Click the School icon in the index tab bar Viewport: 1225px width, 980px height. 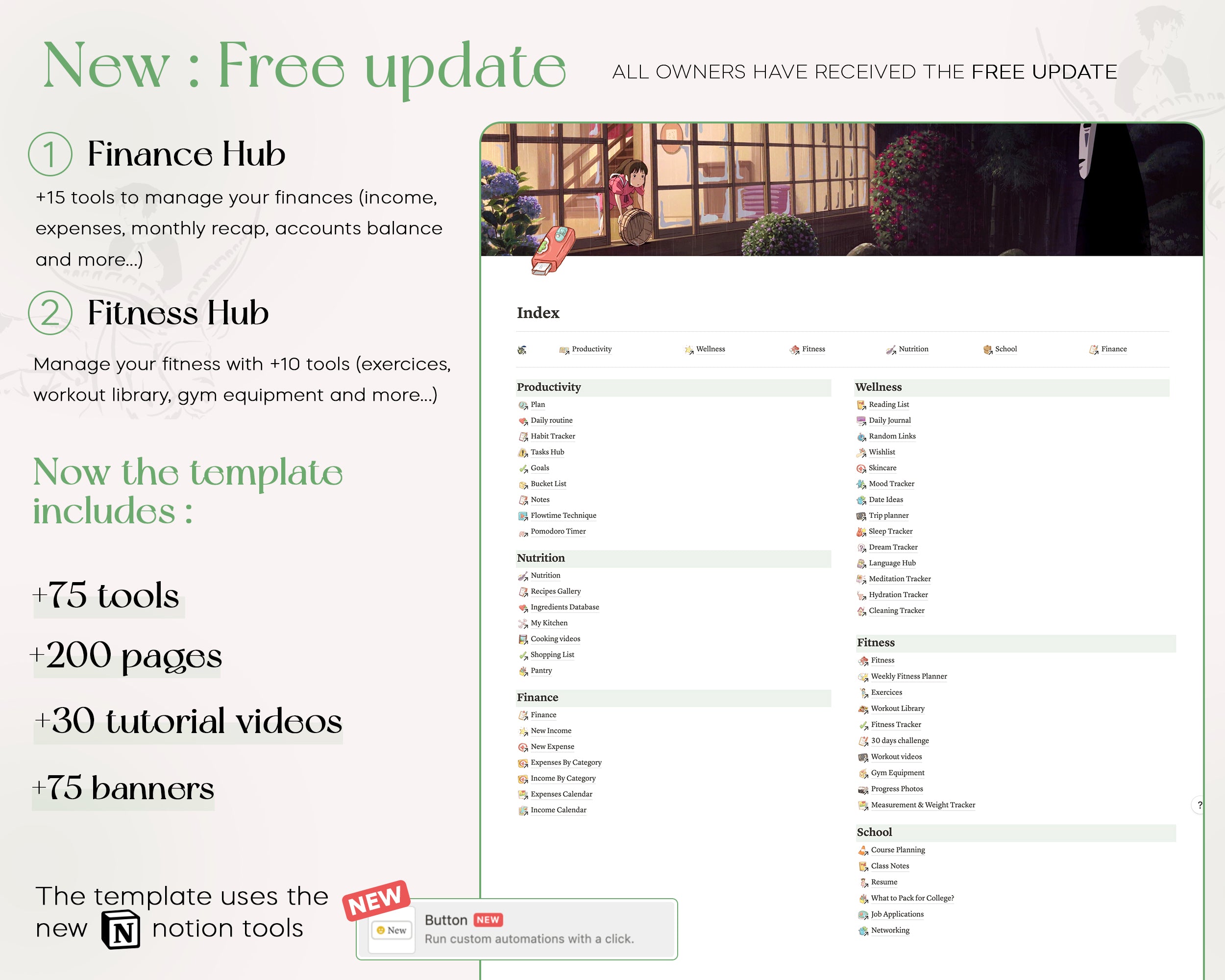coord(989,349)
